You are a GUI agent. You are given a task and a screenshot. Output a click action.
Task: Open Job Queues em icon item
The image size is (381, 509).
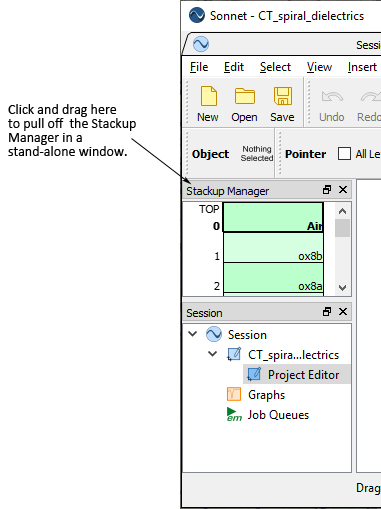tap(234, 414)
